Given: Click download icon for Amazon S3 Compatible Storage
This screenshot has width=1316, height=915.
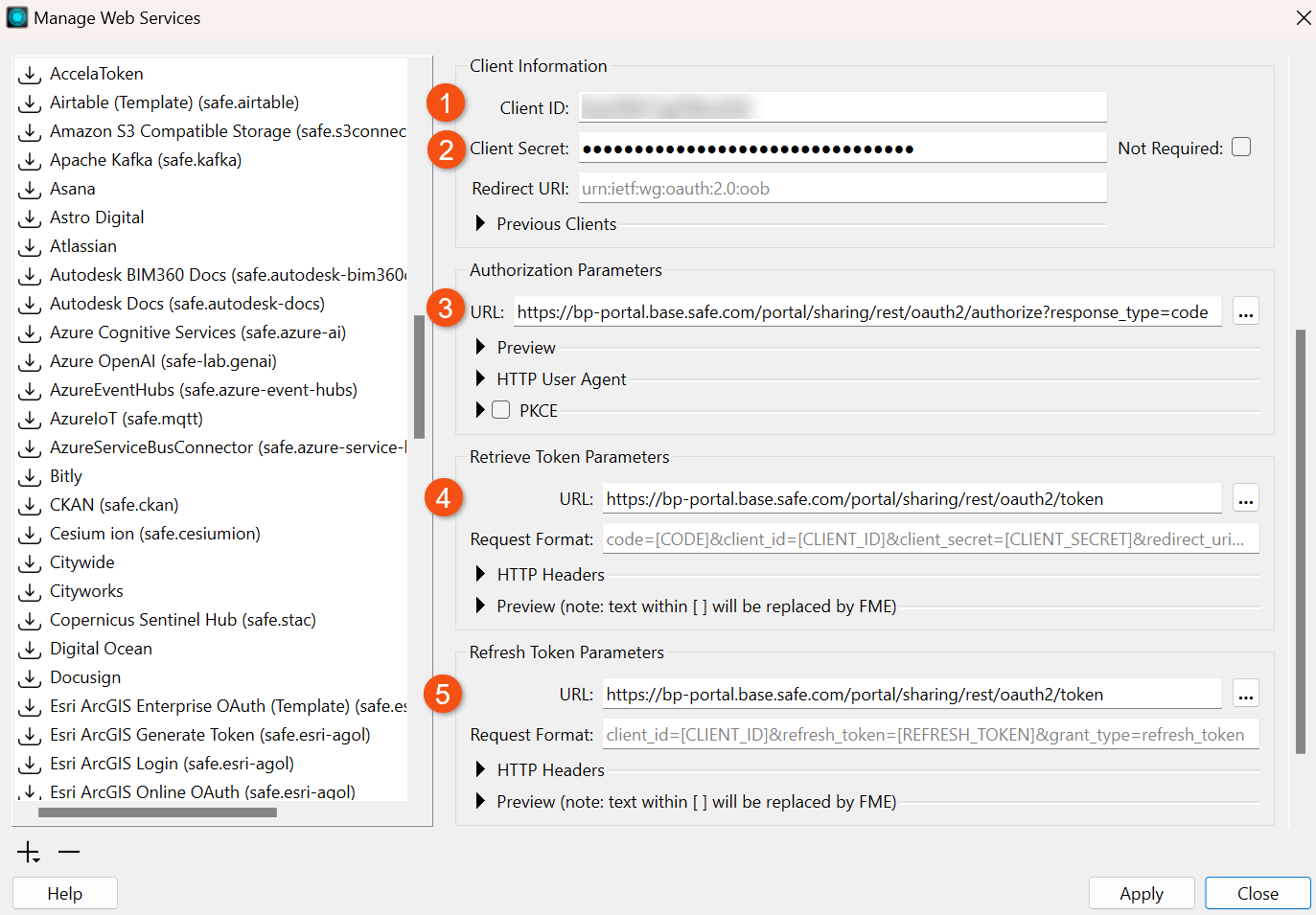Looking at the screenshot, I should 30,132.
